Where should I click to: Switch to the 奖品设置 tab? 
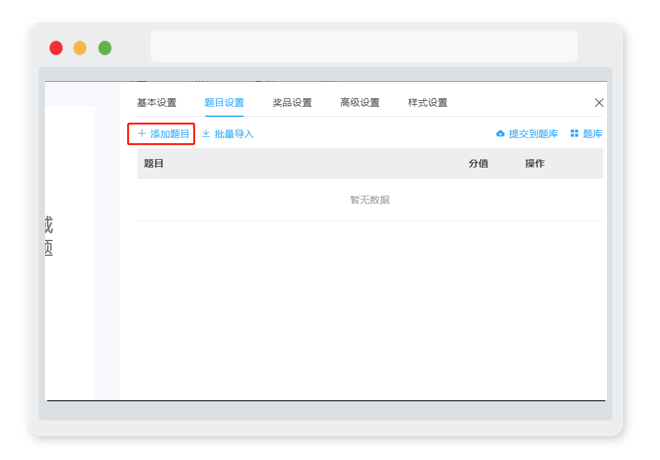(292, 103)
